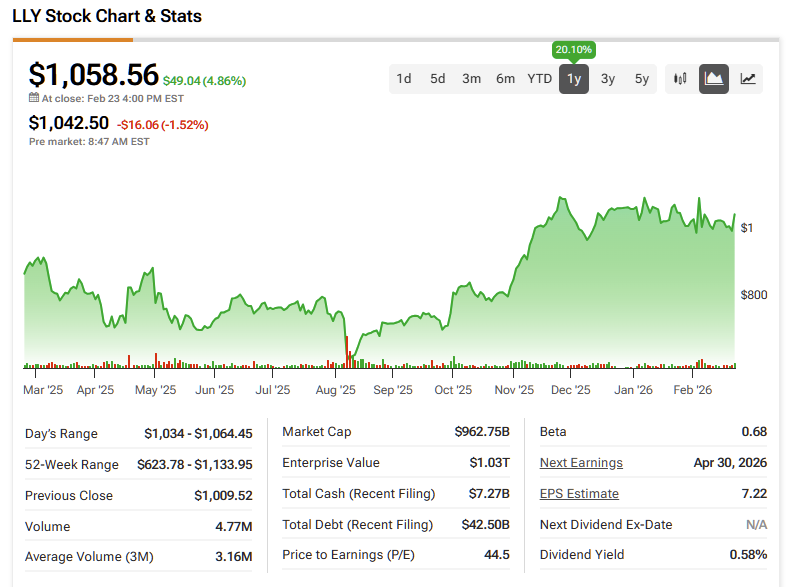Click the Mar '25 axis label
This screenshot has height=587, width=789.
tap(43, 390)
